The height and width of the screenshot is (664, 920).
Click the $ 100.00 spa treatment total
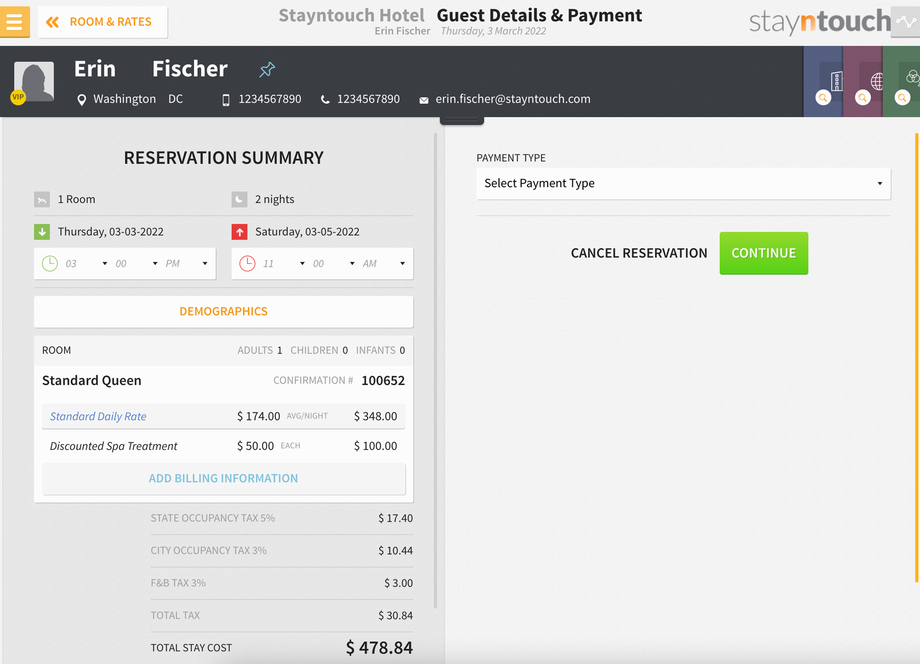click(376, 446)
